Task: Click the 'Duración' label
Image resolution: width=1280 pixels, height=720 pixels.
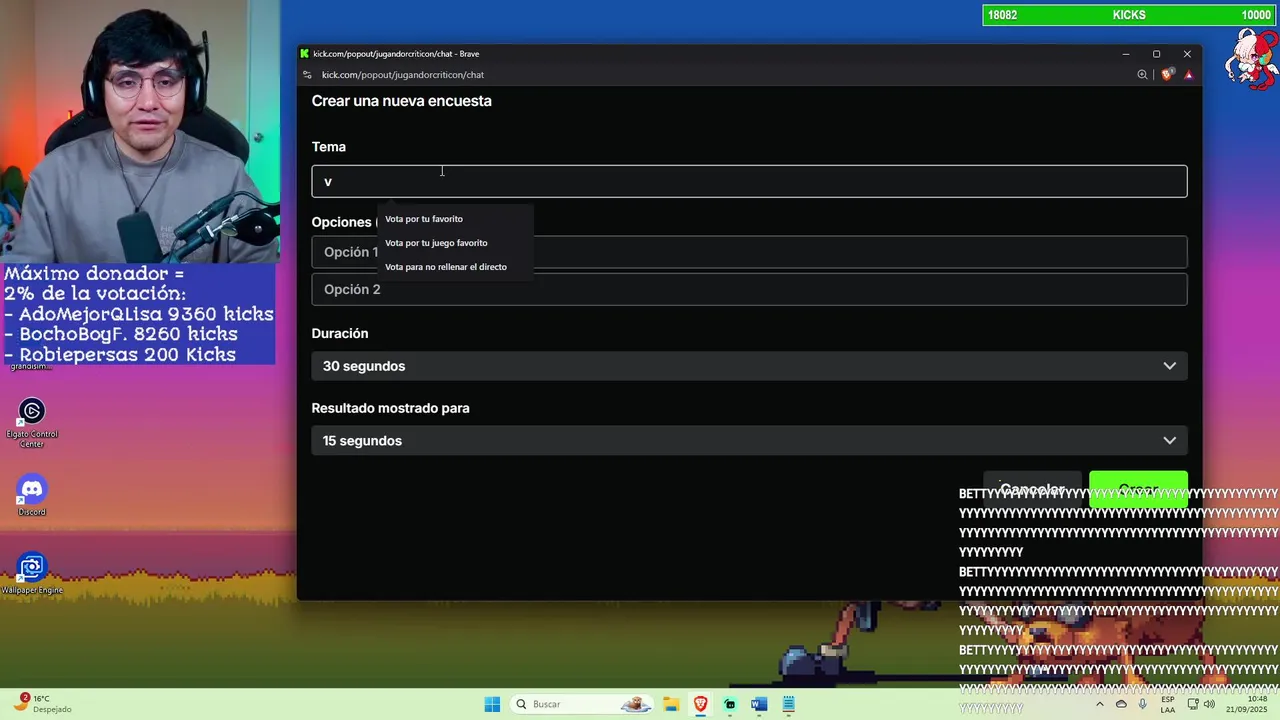Action: coord(340,333)
